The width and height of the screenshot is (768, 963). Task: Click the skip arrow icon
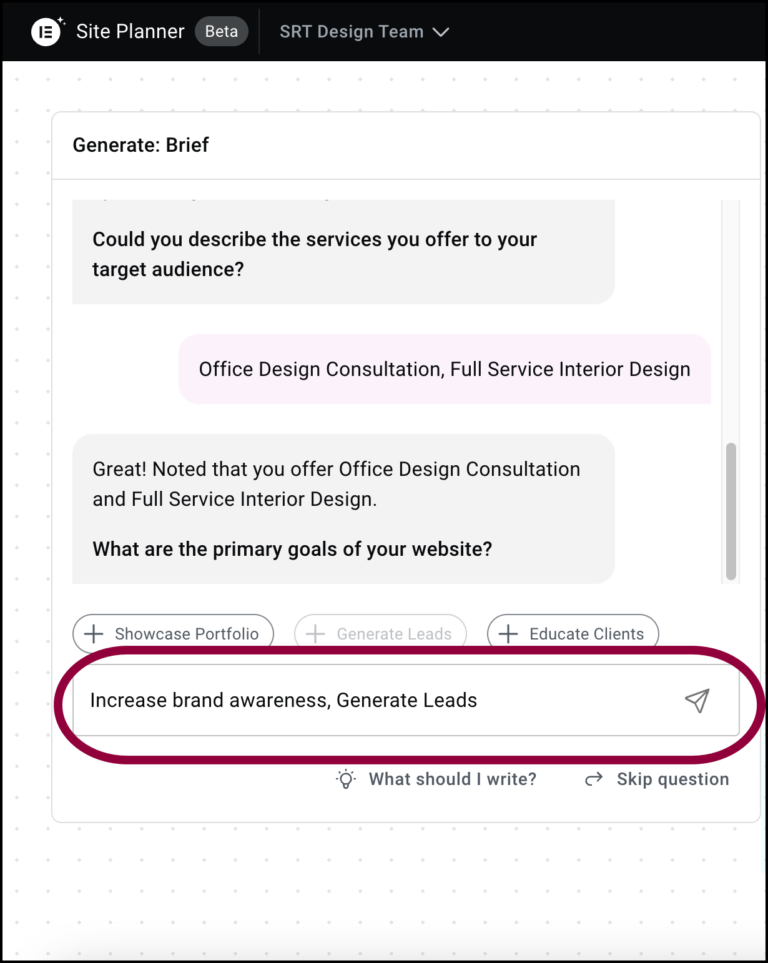pyautogui.click(x=594, y=779)
